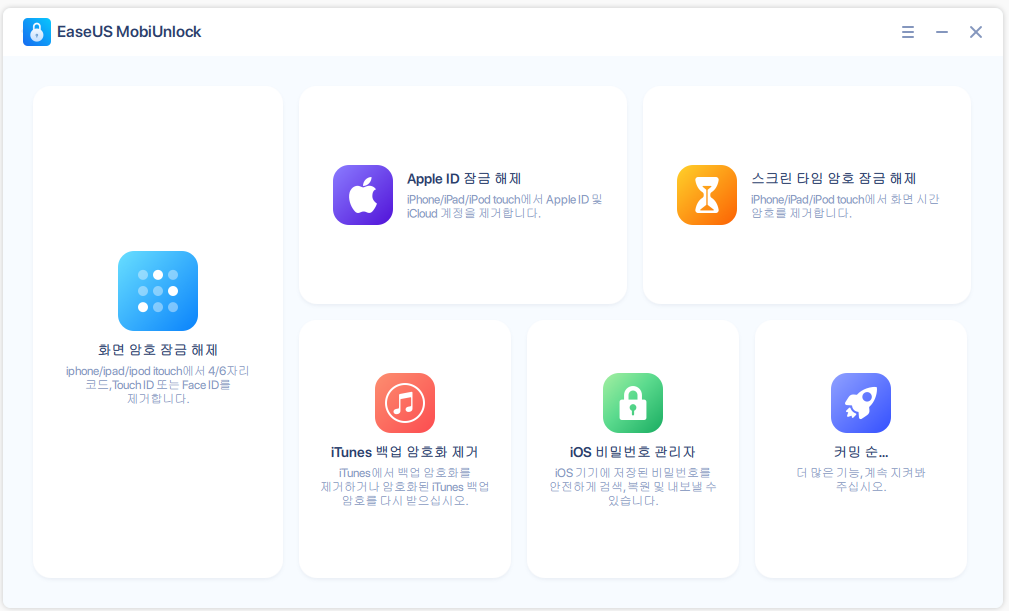
Task: Click the 4/6-digit code, Touch ID description text
Action: [x=158, y=384]
